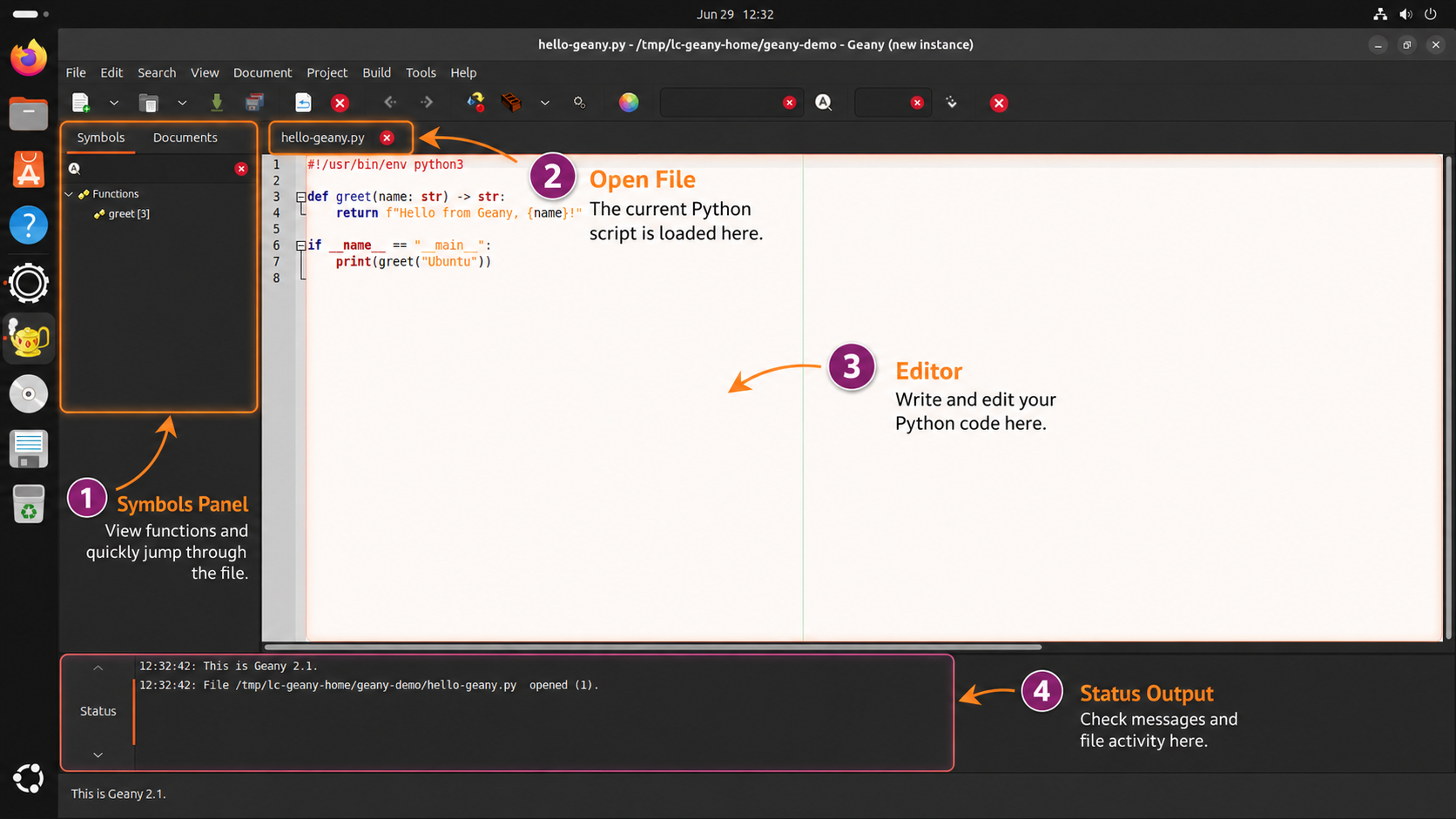Click the symbol filter search field

click(x=157, y=169)
